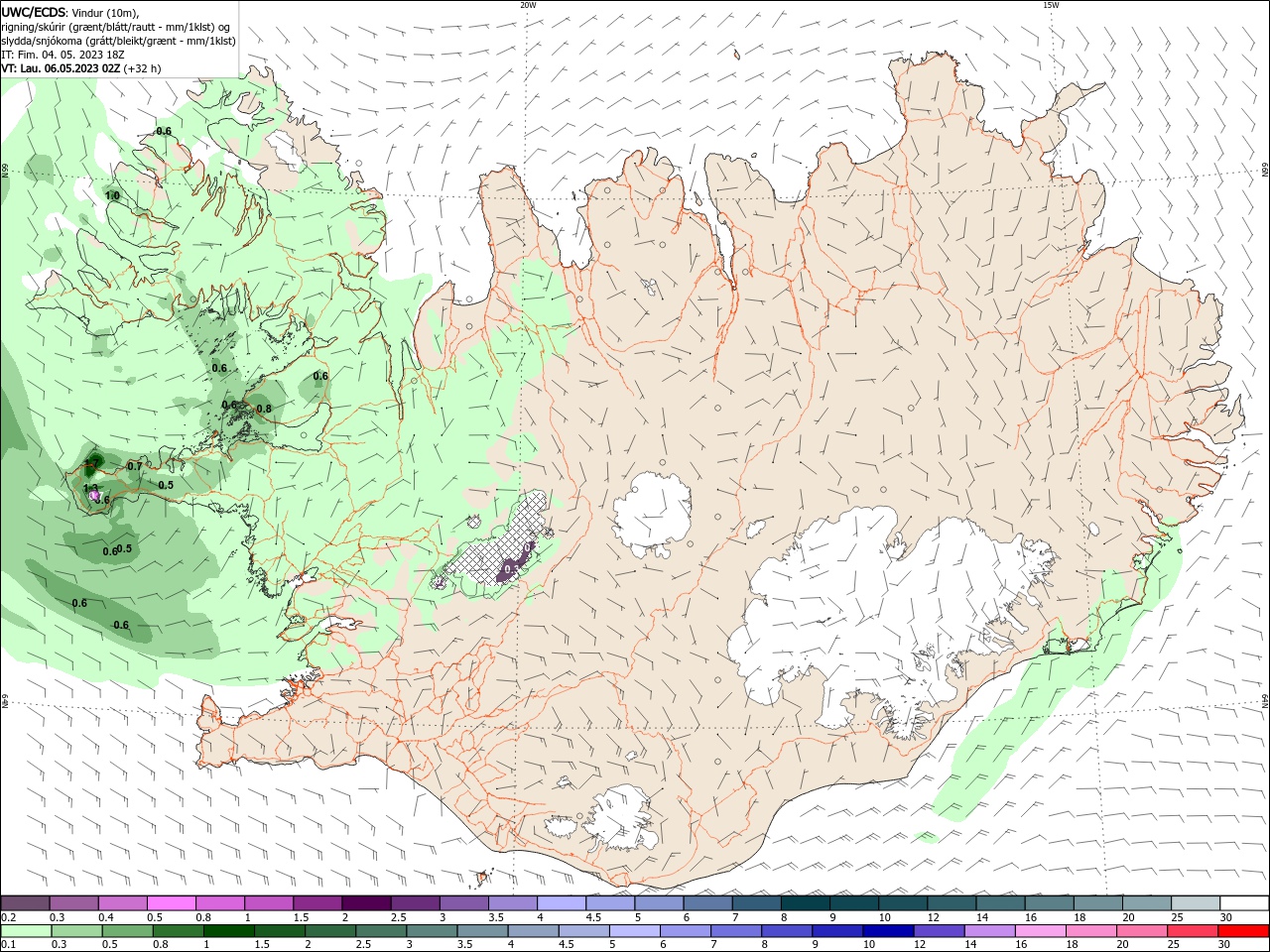Click the '15W' longitude label
The image size is (1270, 952).
point(1051,5)
